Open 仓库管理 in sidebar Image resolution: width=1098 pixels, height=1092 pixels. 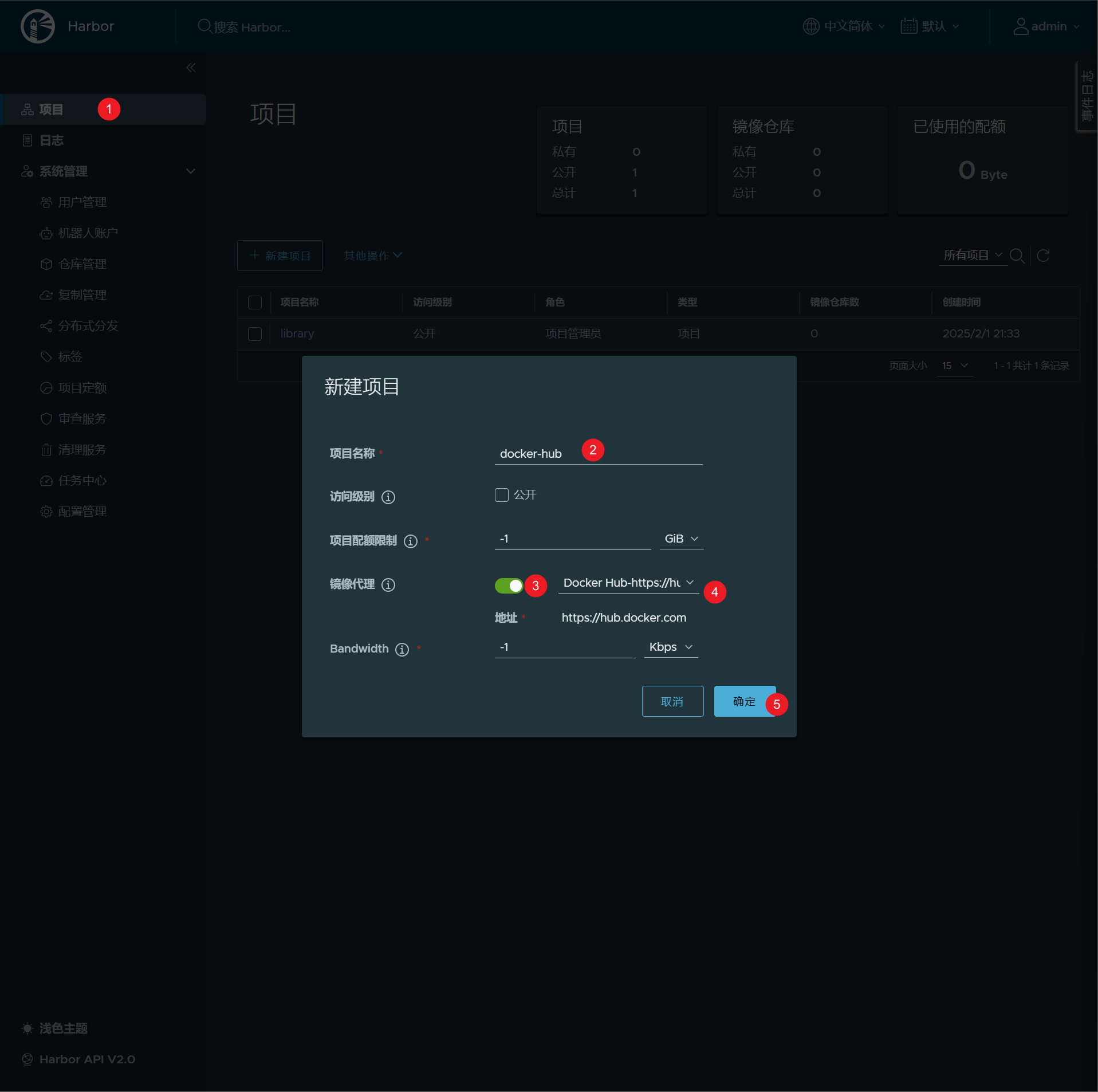82,264
